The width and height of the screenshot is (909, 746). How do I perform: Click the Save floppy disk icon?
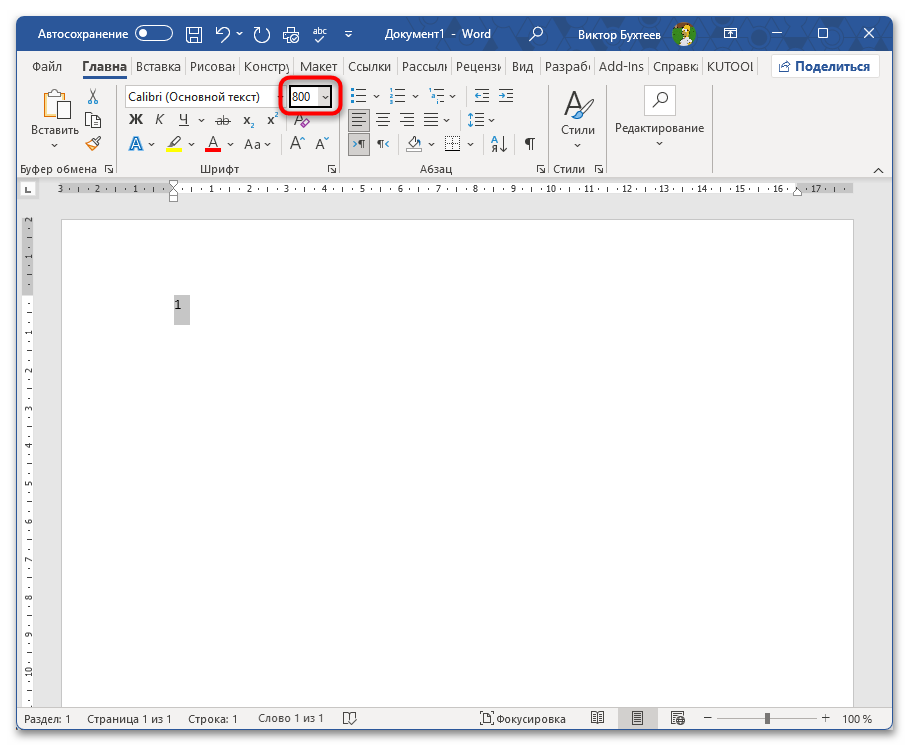click(195, 34)
